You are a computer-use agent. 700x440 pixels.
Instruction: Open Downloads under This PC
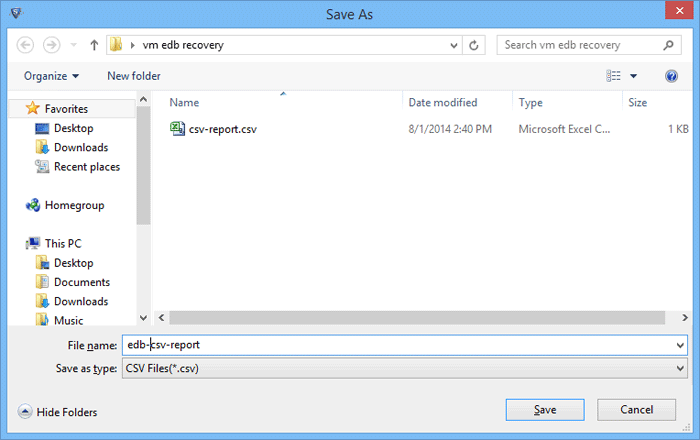point(81,301)
